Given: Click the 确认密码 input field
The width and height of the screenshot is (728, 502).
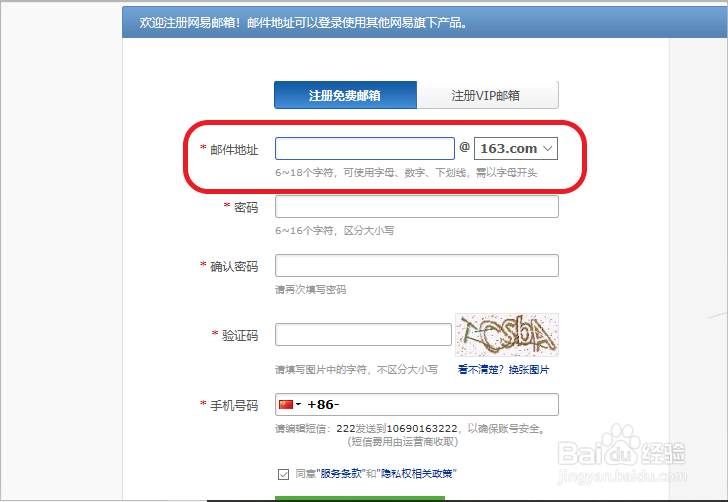Looking at the screenshot, I should pyautogui.click(x=416, y=266).
